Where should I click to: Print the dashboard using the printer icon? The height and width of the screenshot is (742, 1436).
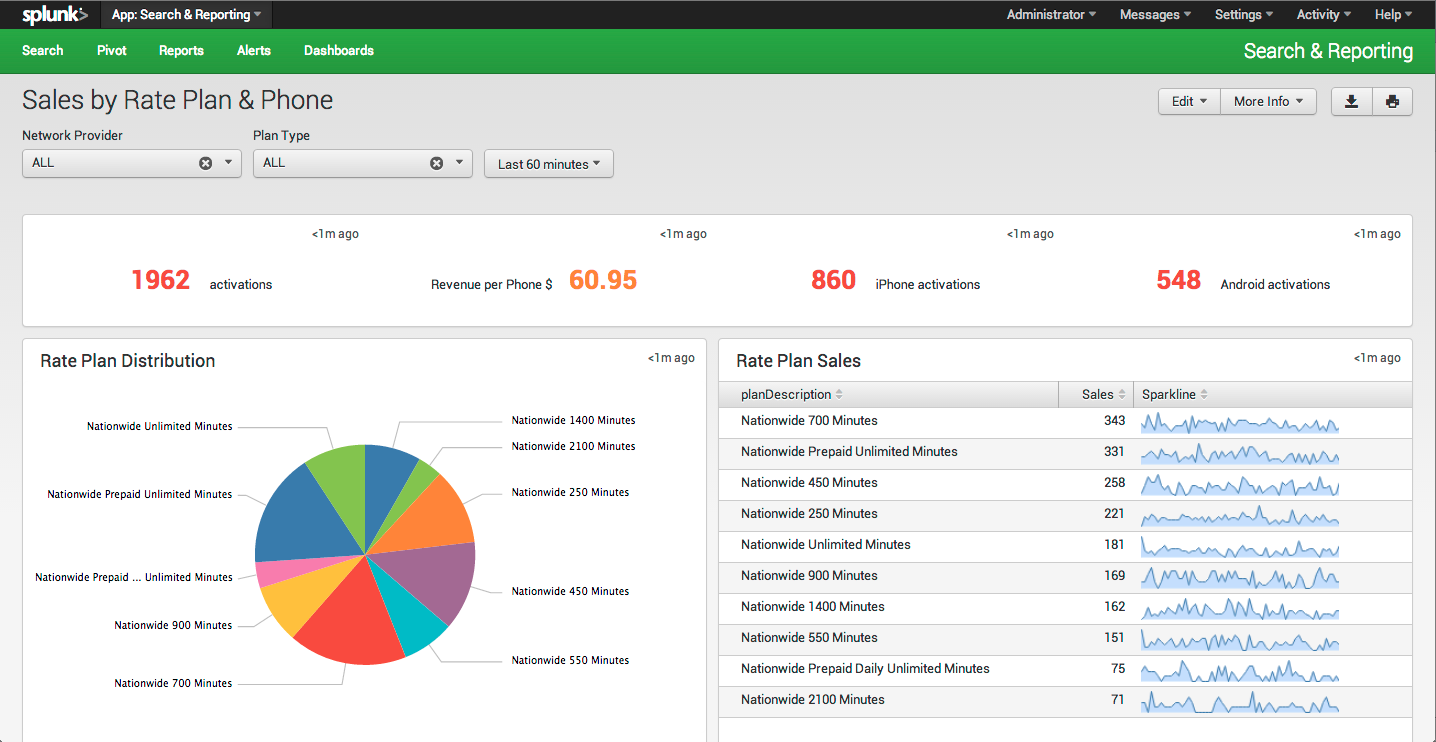pos(1393,101)
